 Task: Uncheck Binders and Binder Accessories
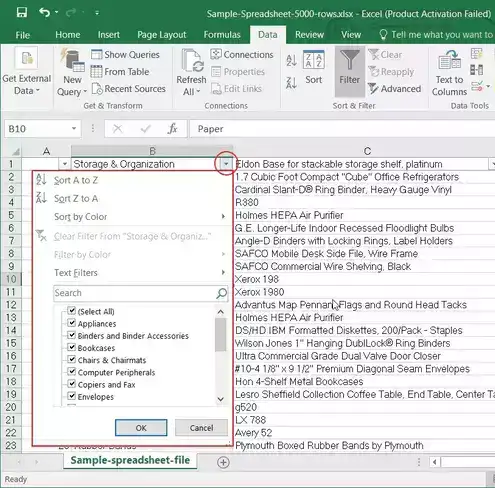[x=71, y=335]
